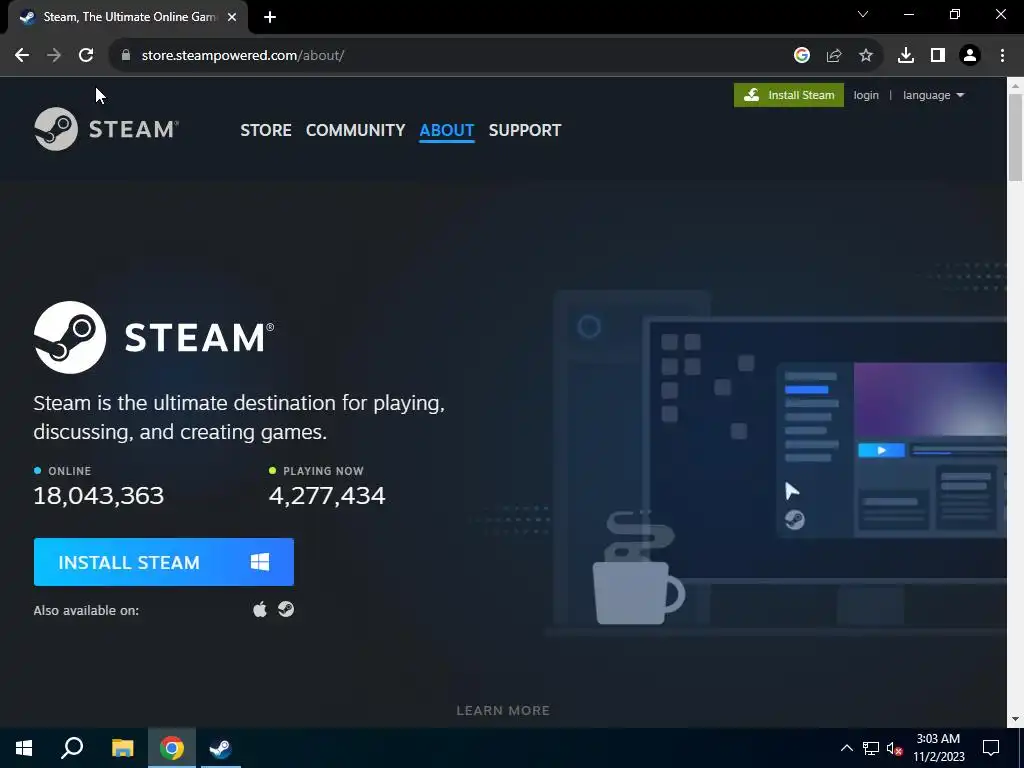Choose the Apple macOS download icon
This screenshot has height=768, width=1024.
pos(260,609)
